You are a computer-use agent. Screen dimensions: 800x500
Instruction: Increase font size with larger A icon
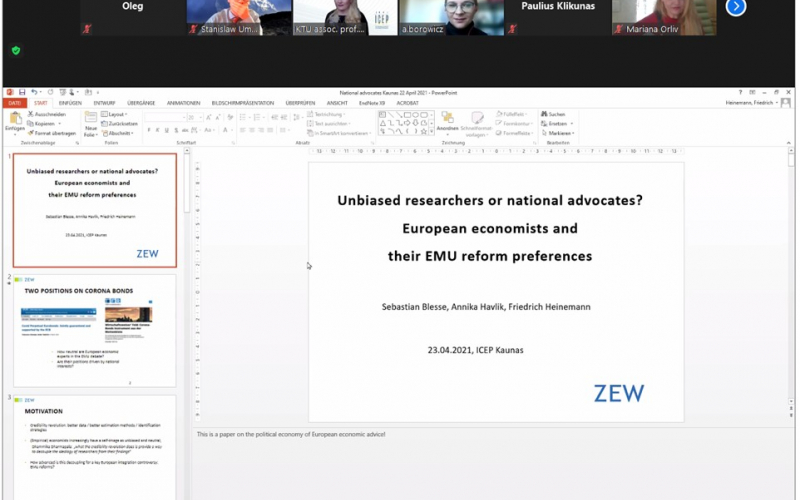tap(208, 117)
